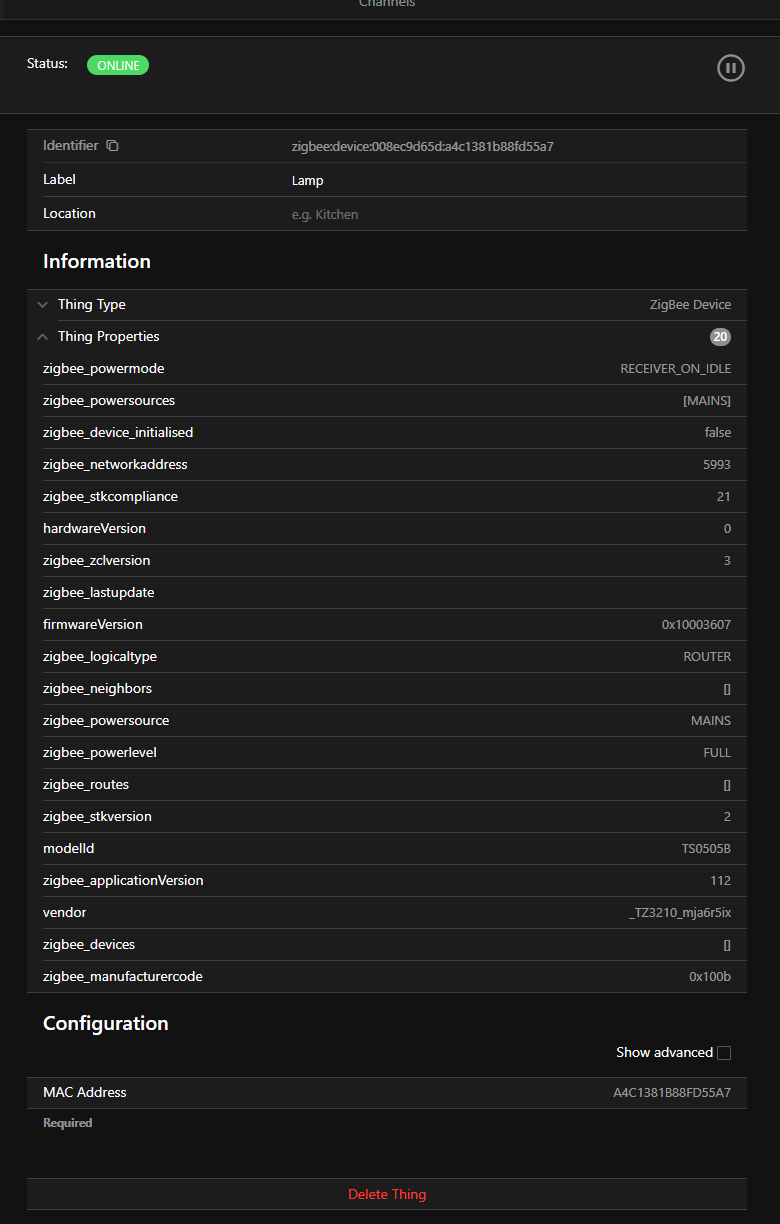Click the vendor value _TZ3210_mja6r5ix
Image resolution: width=780 pixels, height=1224 pixels.
pyautogui.click(x=679, y=913)
